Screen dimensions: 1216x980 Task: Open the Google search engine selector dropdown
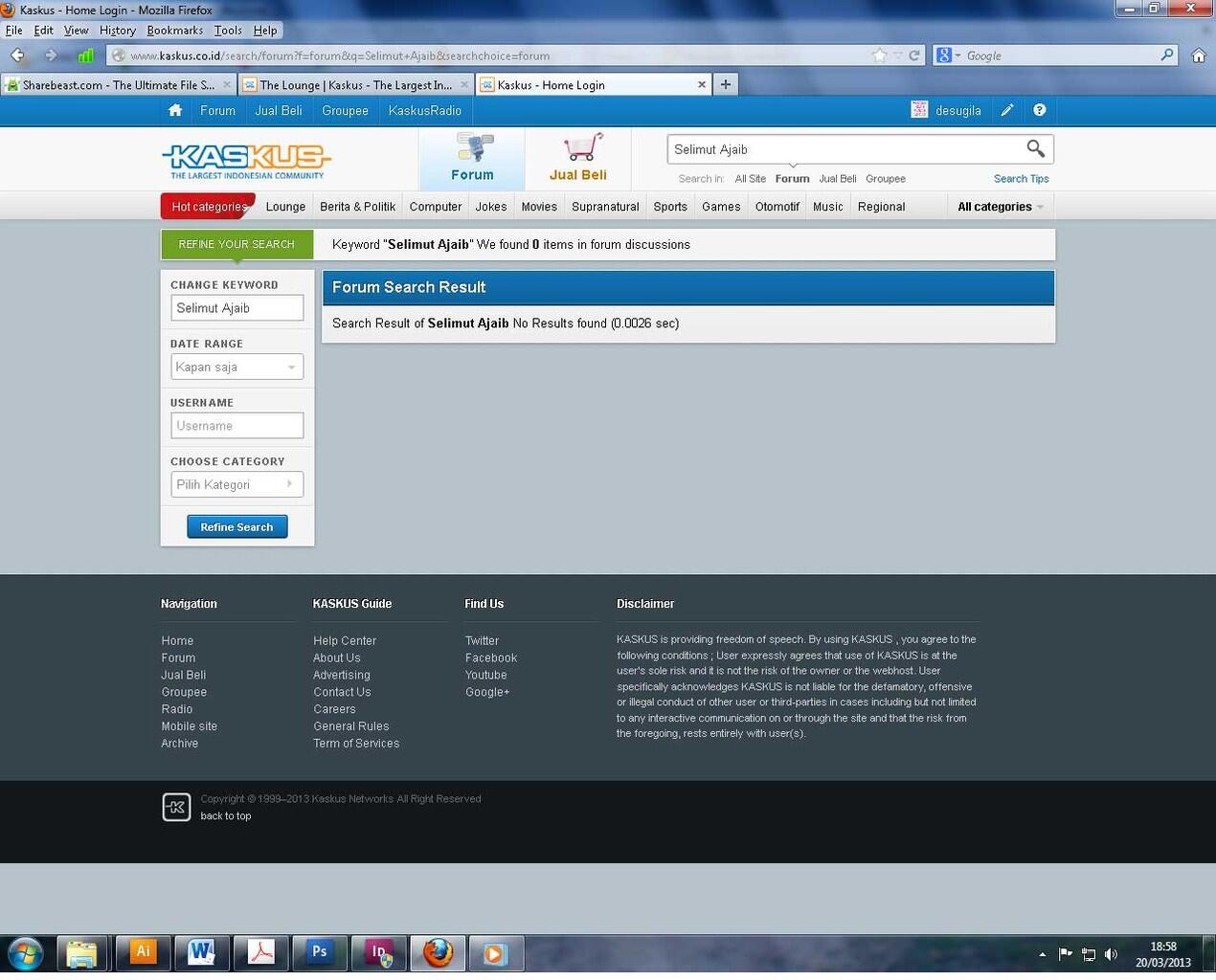point(949,56)
